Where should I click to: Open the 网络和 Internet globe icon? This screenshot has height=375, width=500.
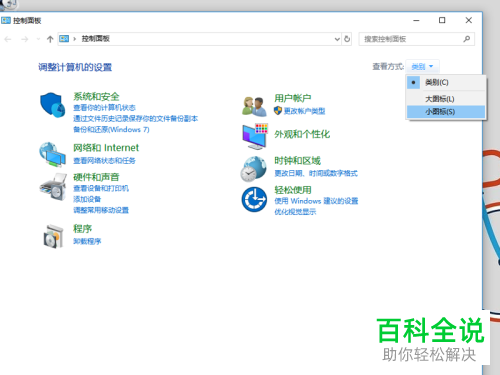coord(52,154)
